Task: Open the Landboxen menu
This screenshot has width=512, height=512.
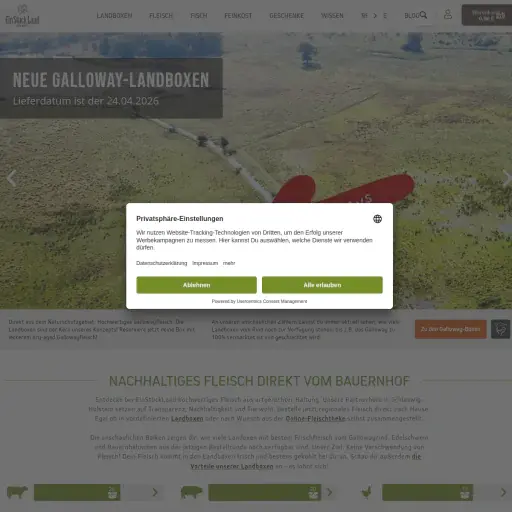Action: pyautogui.click(x=114, y=16)
